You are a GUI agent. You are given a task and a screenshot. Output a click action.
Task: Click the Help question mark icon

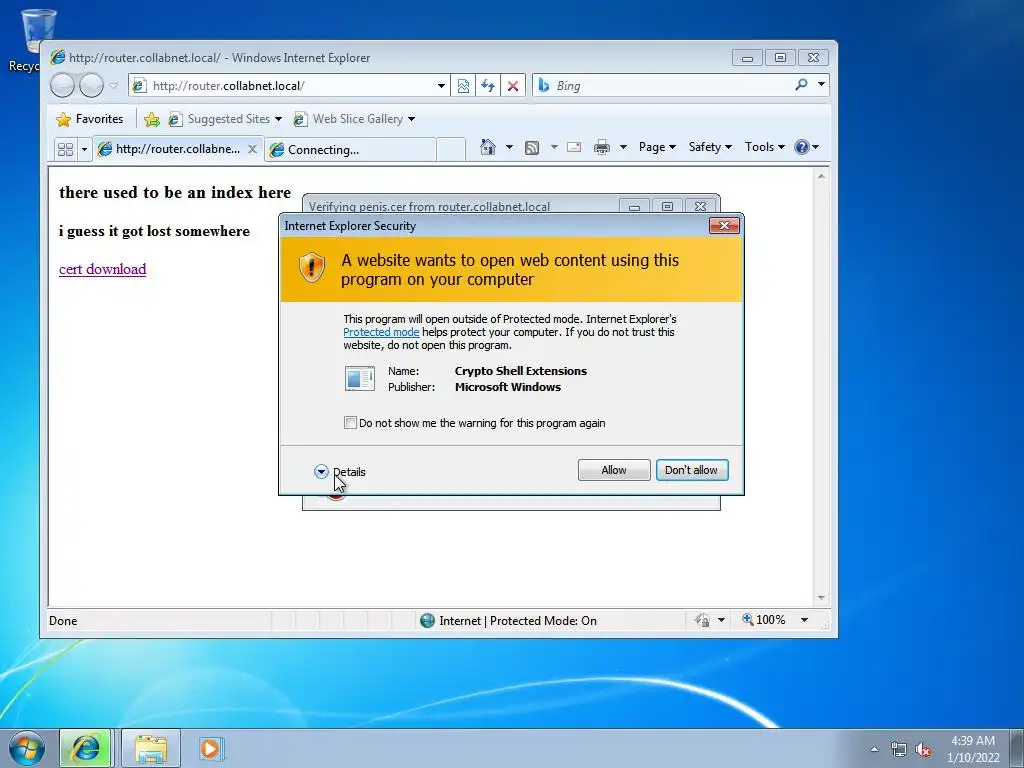(802, 147)
